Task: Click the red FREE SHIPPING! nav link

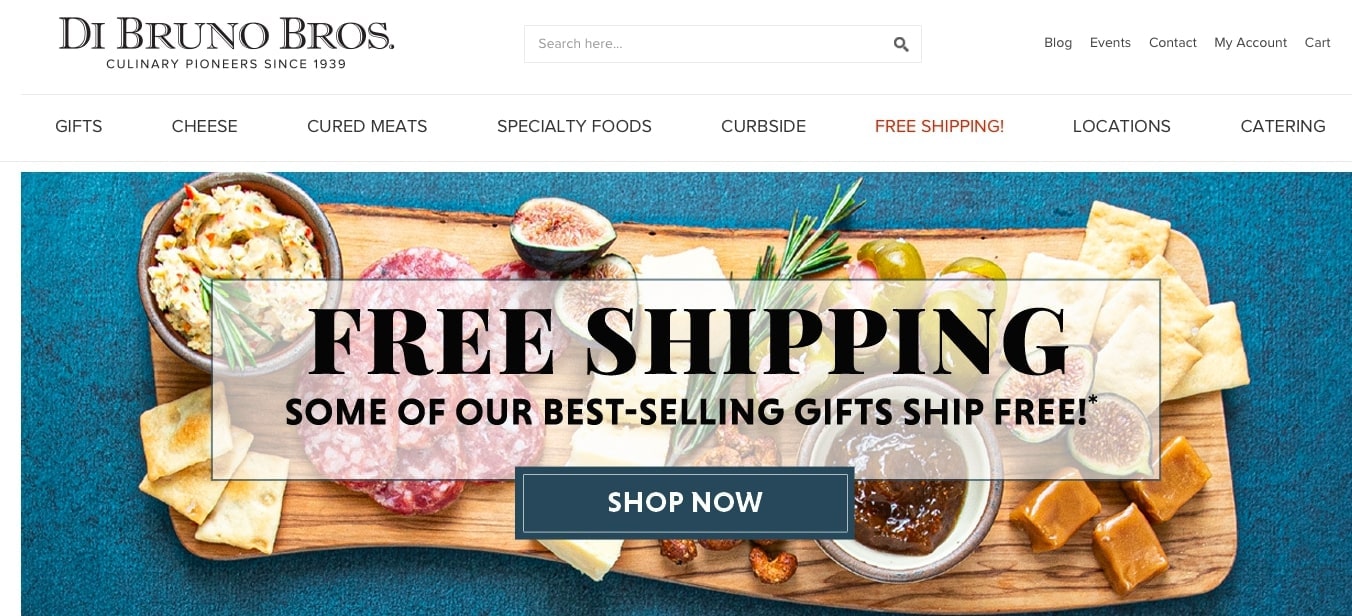Action: point(939,126)
